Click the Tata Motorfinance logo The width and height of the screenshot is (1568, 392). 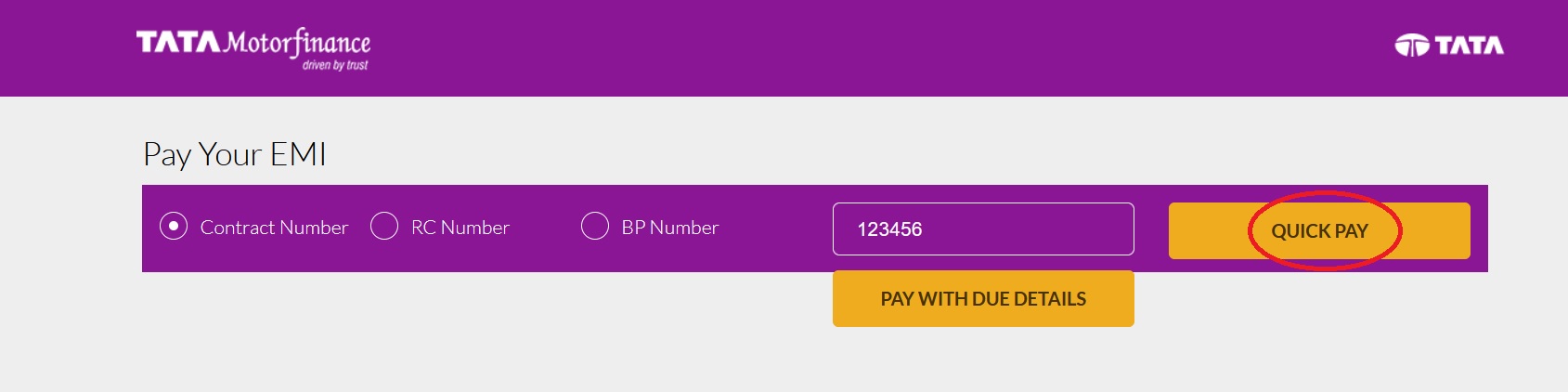pyautogui.click(x=253, y=47)
